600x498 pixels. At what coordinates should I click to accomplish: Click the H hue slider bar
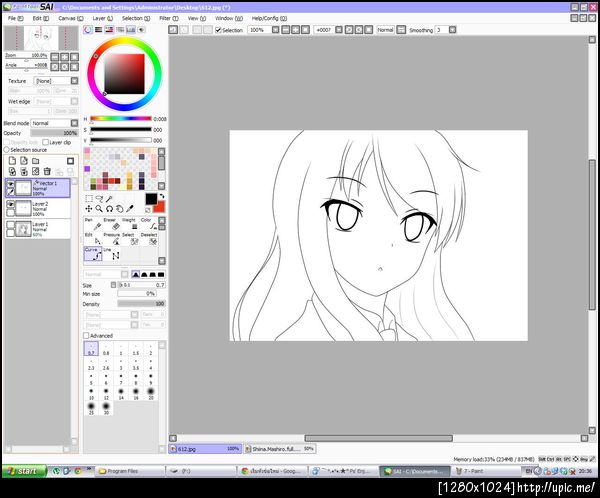[x=121, y=119]
